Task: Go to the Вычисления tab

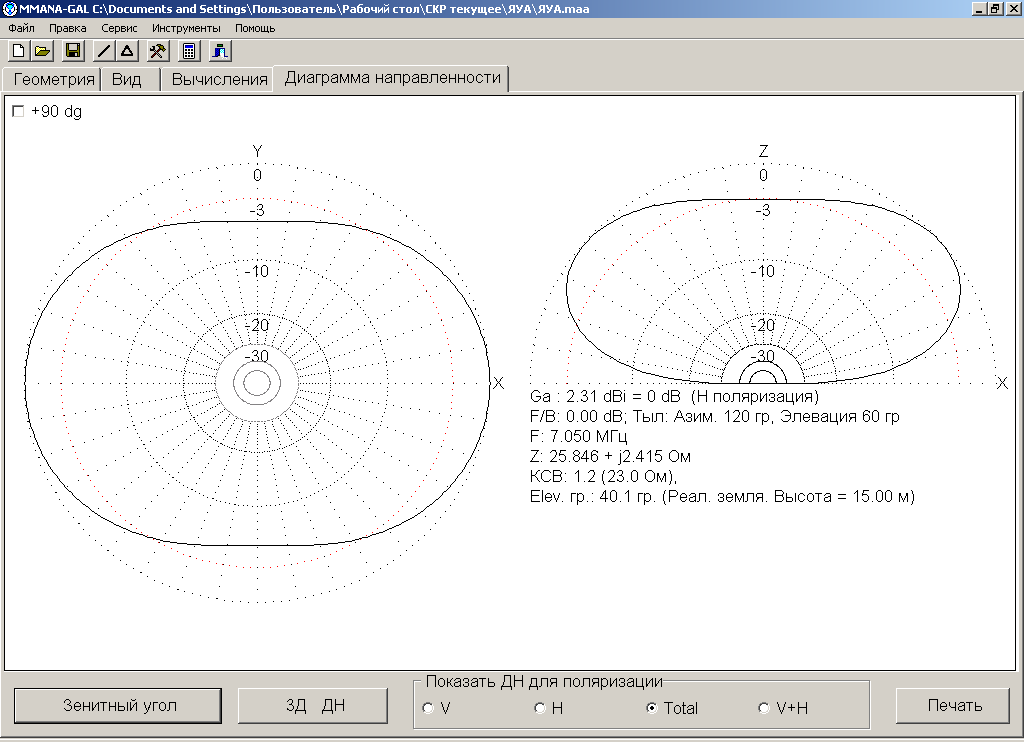Action: [x=220, y=80]
